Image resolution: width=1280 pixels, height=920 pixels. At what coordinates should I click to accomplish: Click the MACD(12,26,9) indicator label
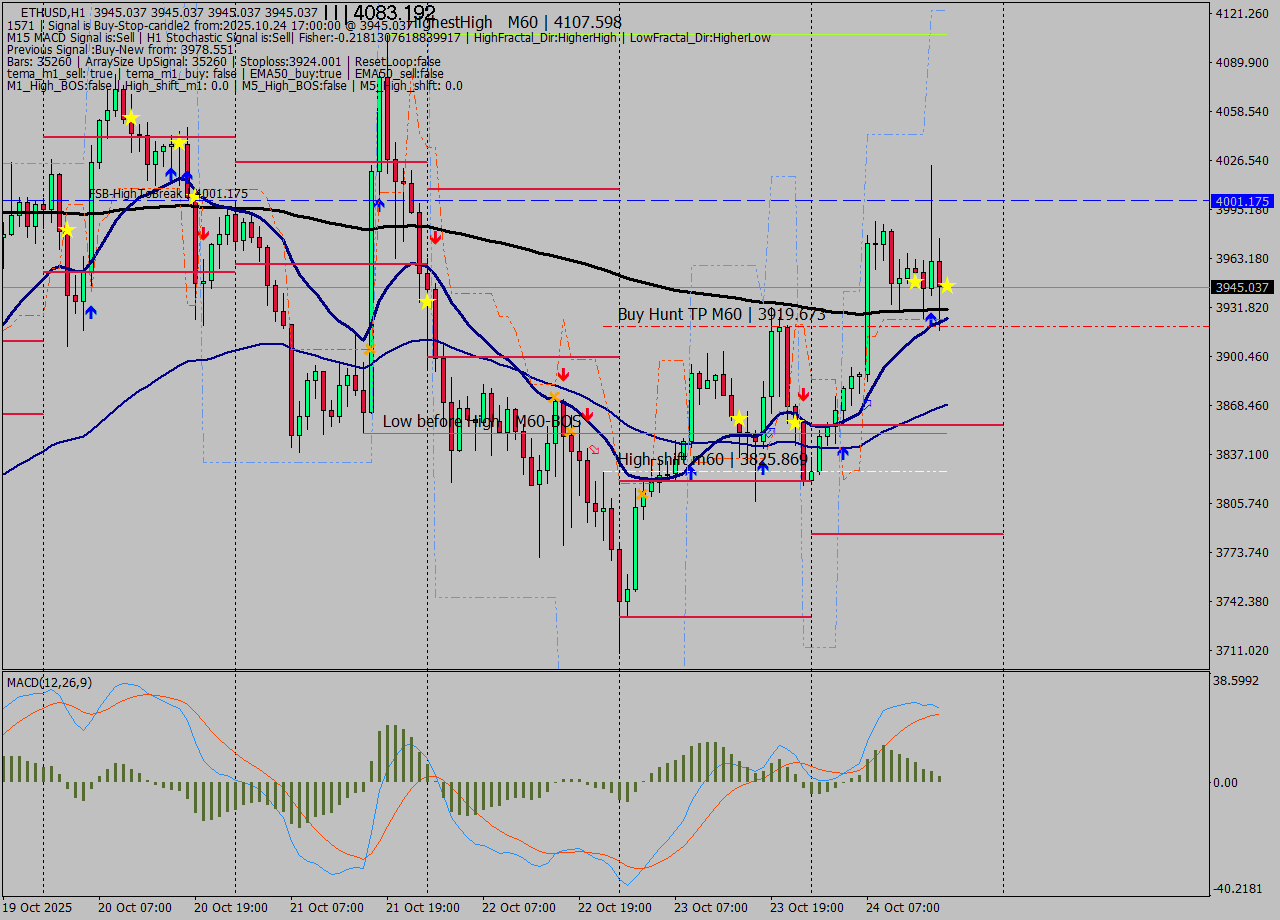tap(50, 682)
